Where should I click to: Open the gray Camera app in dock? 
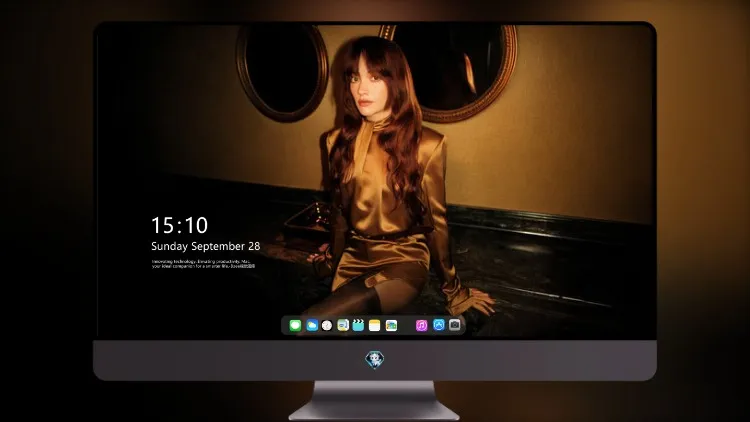click(455, 325)
